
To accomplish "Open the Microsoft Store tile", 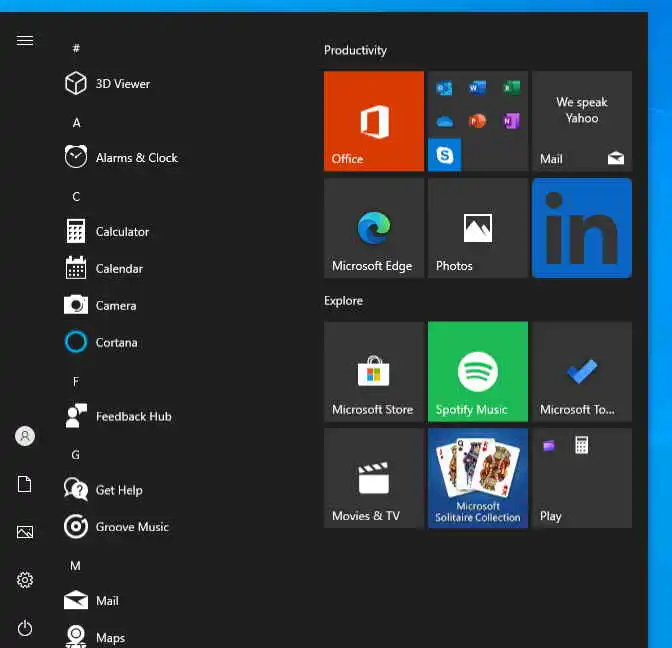I will tap(374, 372).
